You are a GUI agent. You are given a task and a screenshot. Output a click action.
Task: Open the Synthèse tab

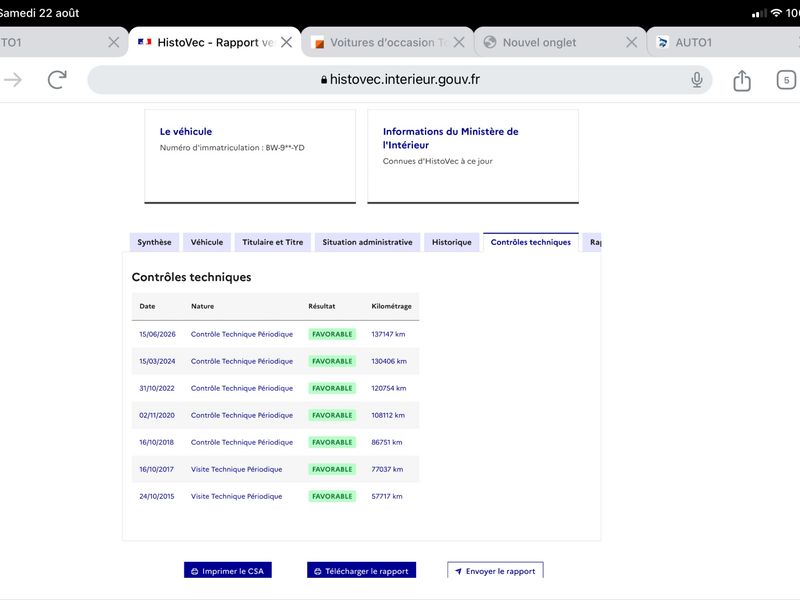(154, 242)
